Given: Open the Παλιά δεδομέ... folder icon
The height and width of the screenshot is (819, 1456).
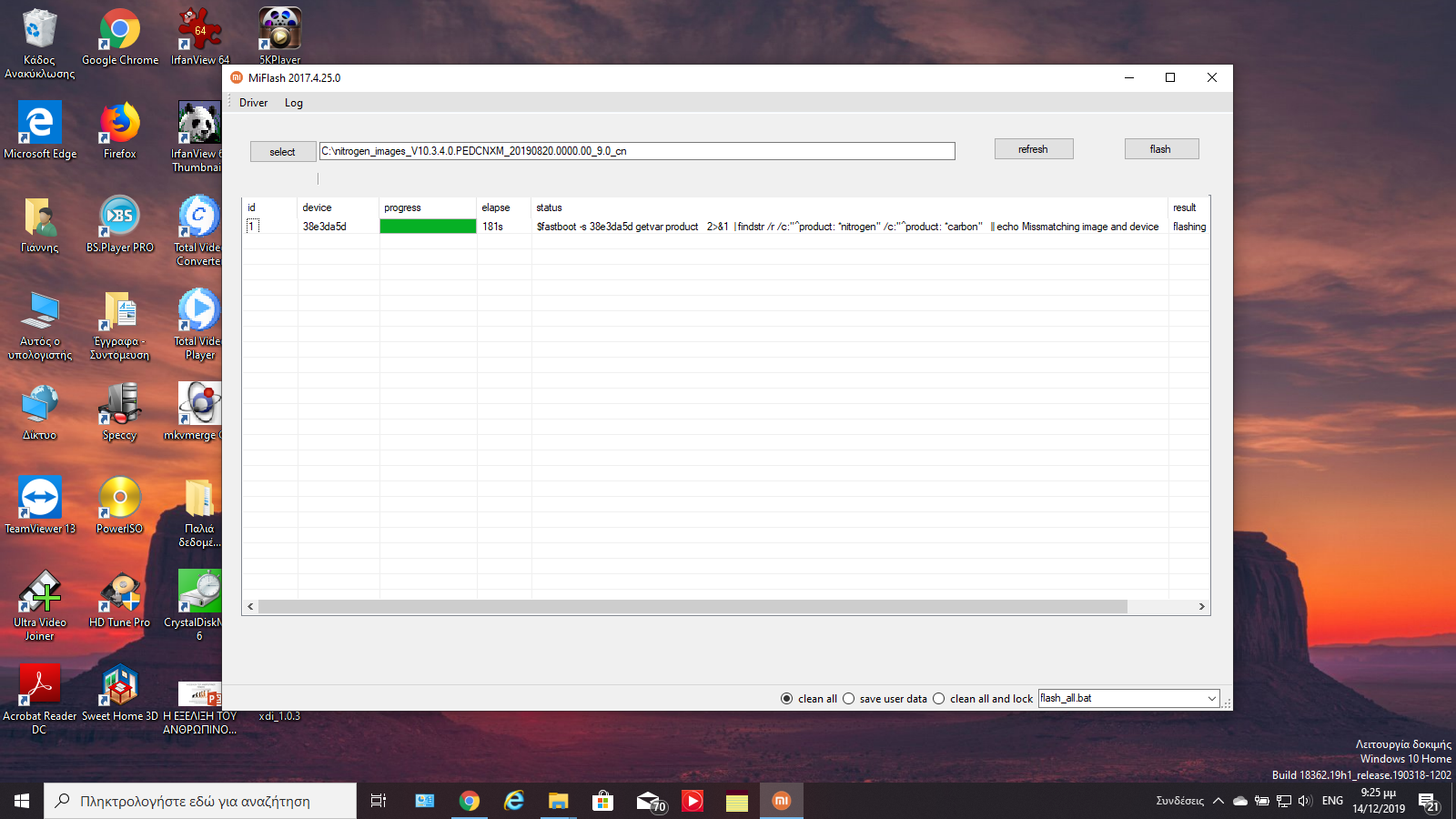Looking at the screenshot, I should (x=199, y=511).
